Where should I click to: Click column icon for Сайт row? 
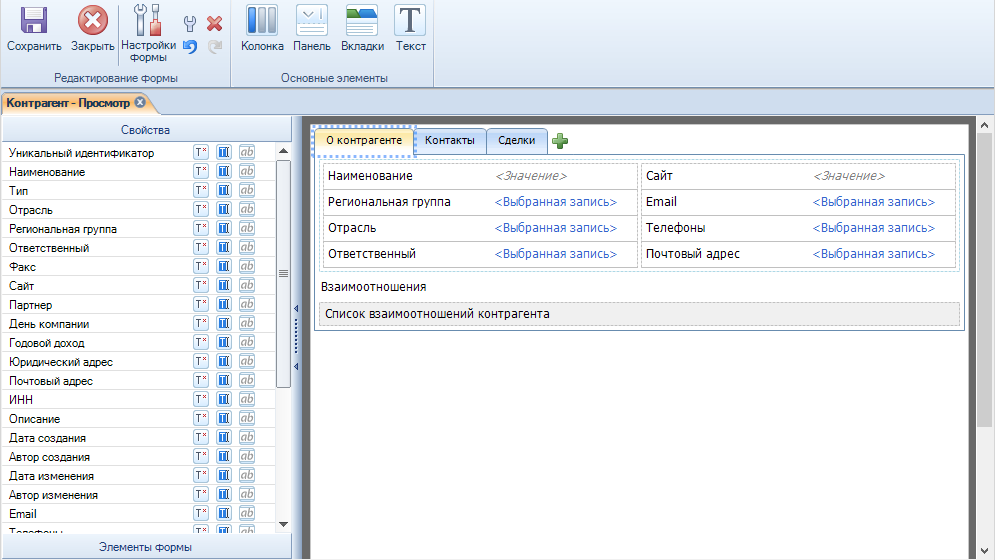pyautogui.click(x=224, y=286)
